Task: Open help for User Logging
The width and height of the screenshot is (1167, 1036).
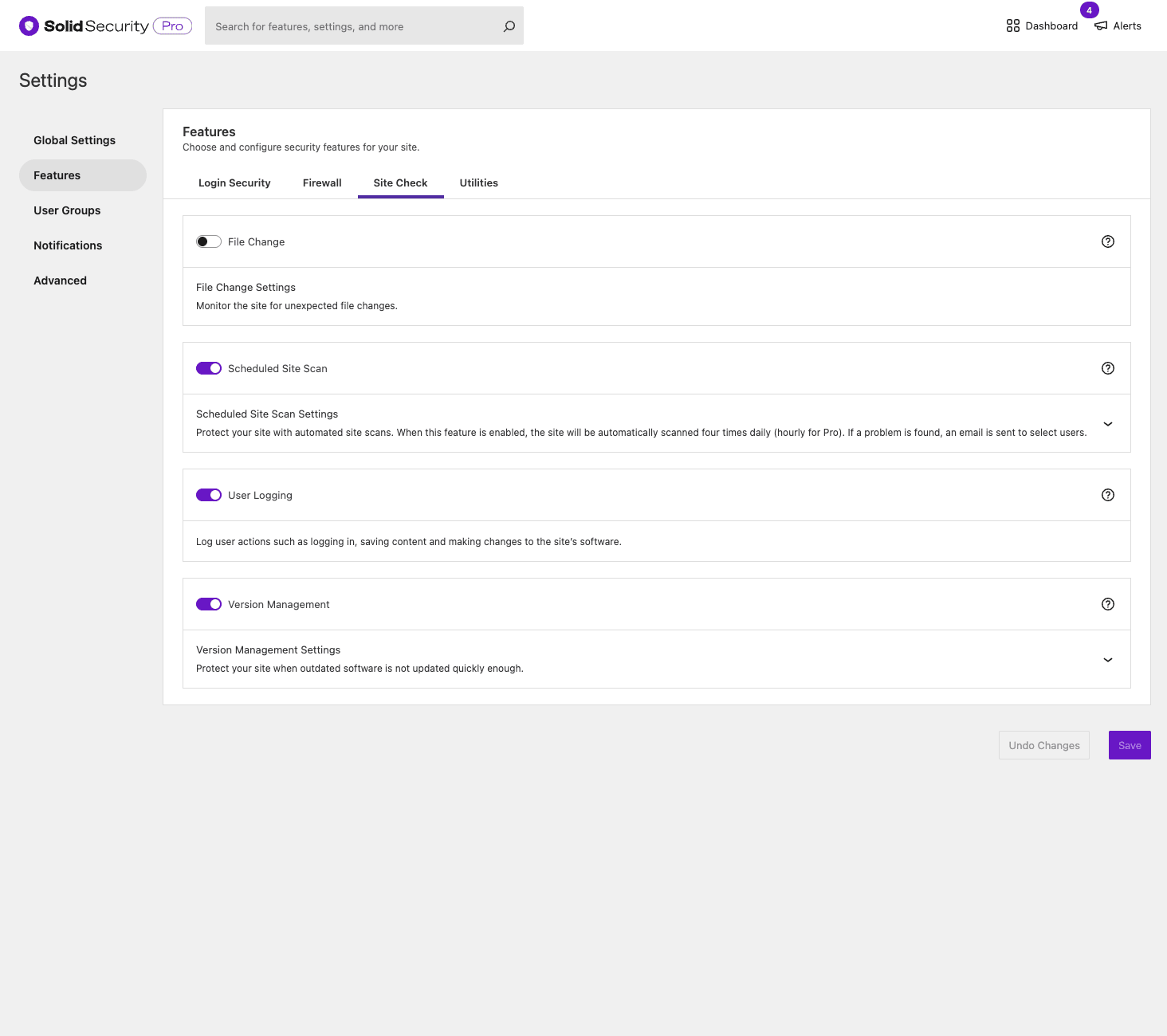Action: click(1108, 495)
